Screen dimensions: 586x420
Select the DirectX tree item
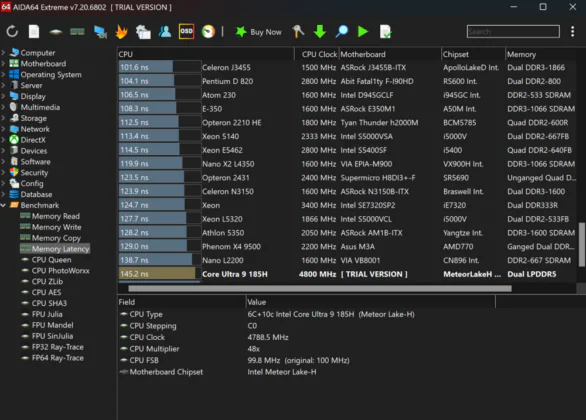[x=33, y=140]
